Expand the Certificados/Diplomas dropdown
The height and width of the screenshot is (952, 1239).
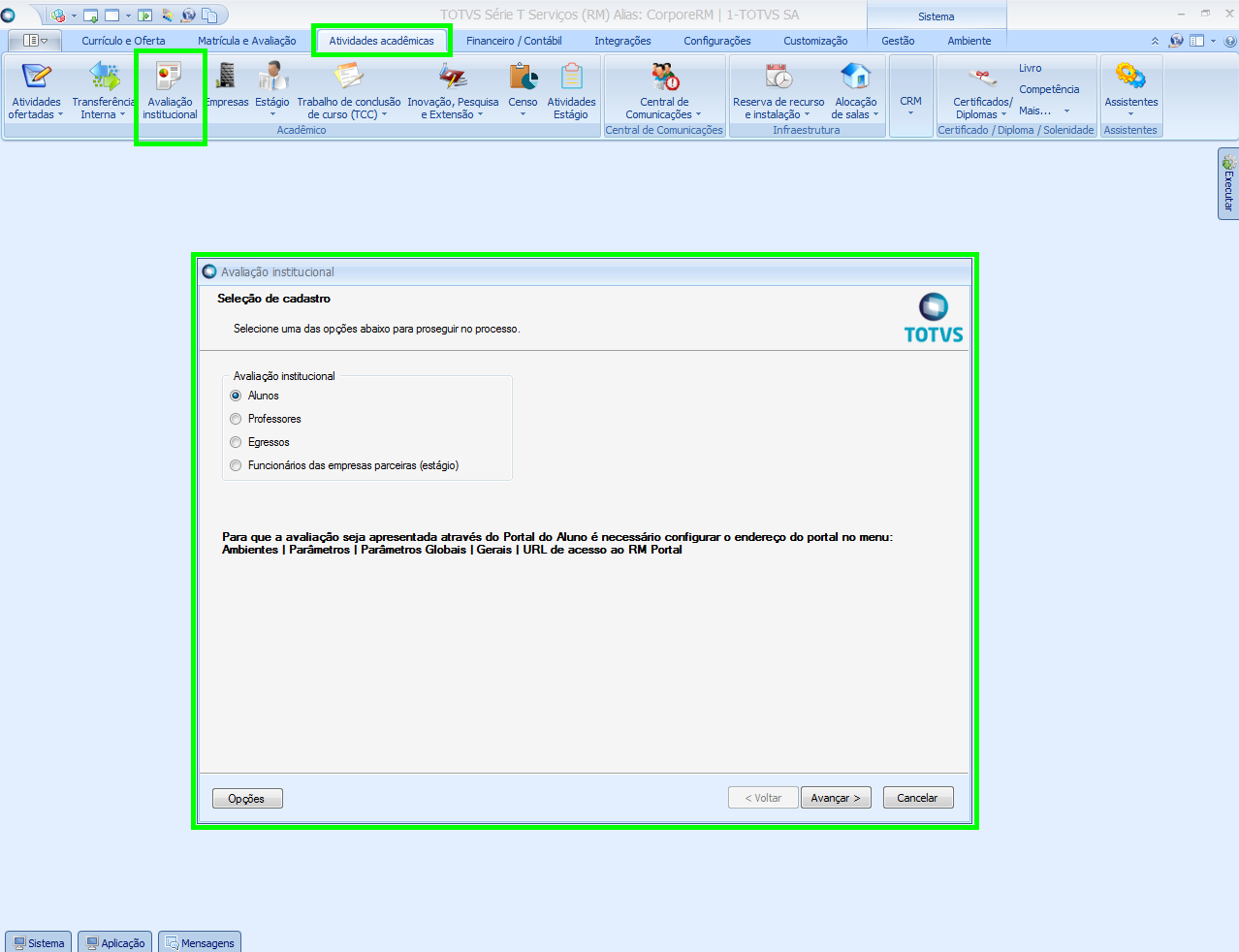[x=1003, y=114]
